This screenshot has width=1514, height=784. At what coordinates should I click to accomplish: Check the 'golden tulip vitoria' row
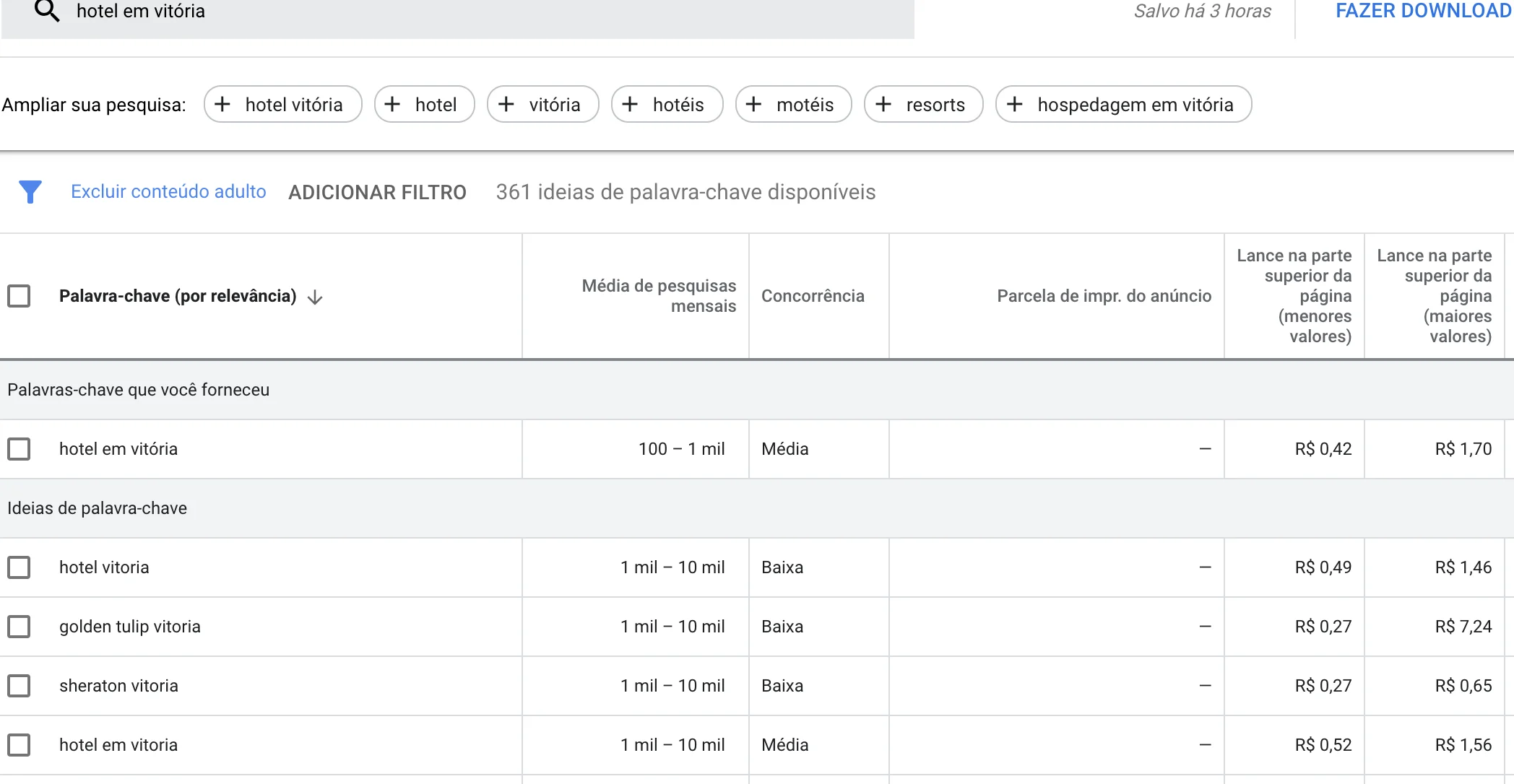[19, 627]
